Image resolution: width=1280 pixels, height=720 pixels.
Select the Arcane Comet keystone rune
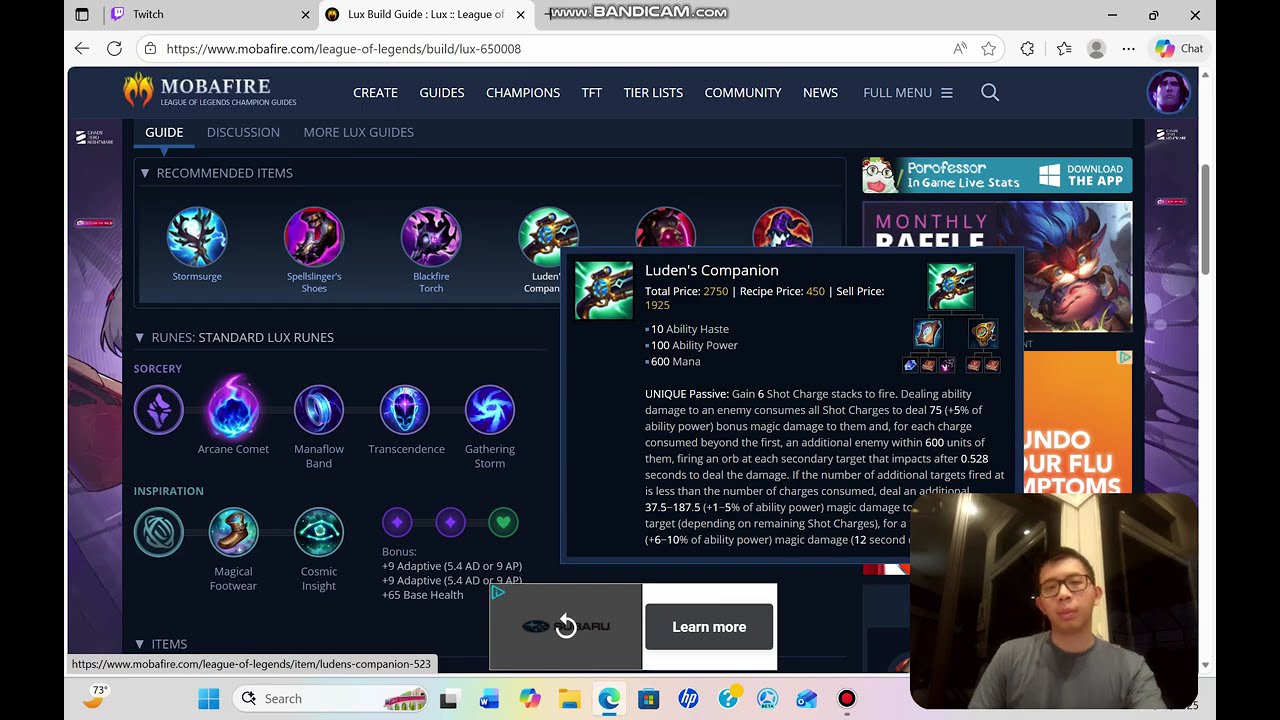tap(233, 408)
